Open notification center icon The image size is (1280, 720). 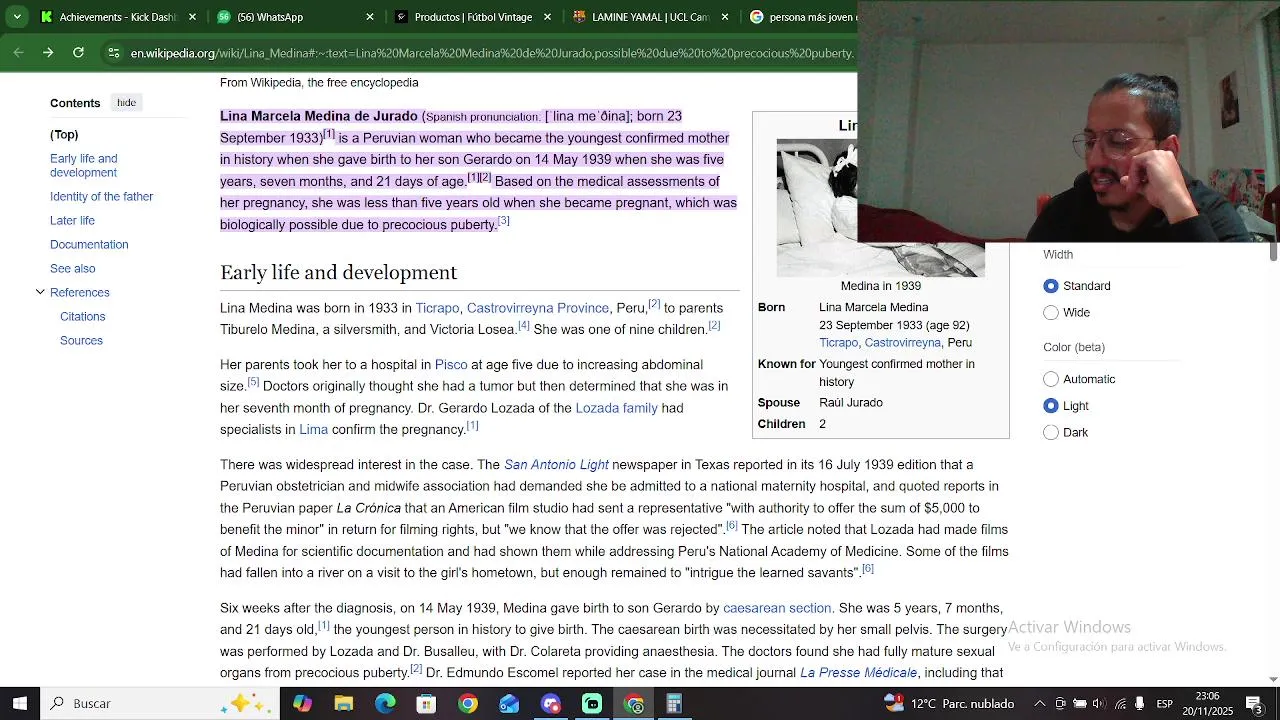1253,704
